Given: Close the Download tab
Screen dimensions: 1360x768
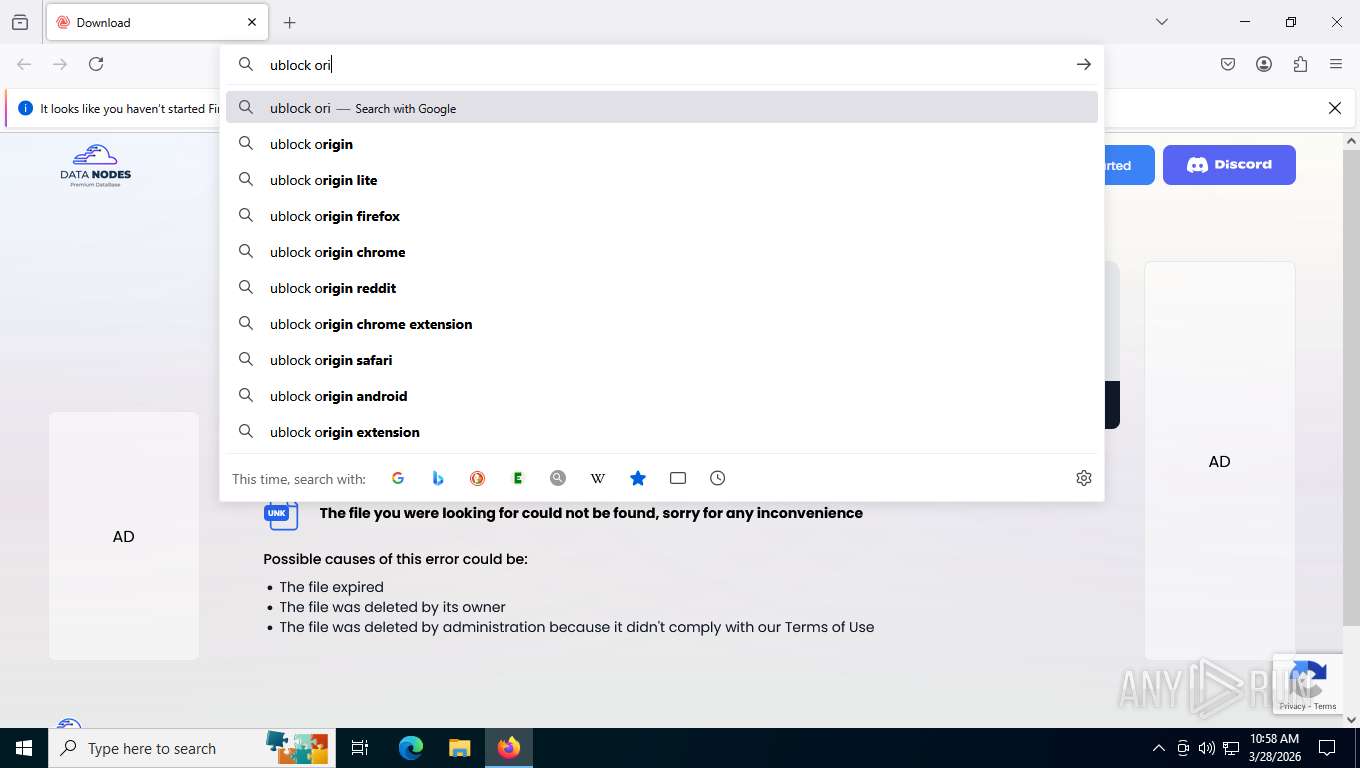Looking at the screenshot, I should 252,22.
